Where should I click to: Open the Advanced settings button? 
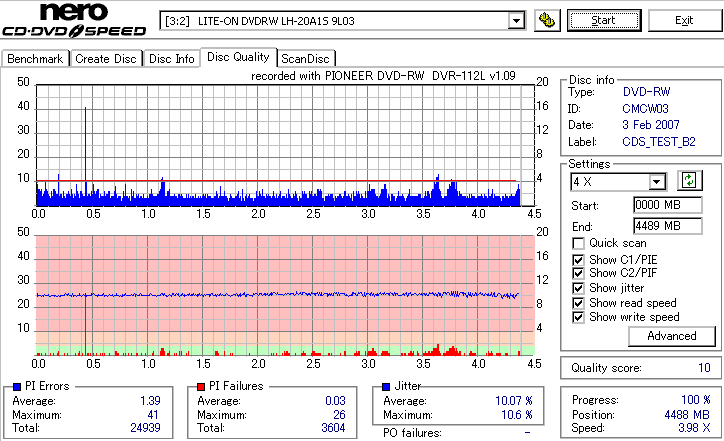click(x=671, y=336)
